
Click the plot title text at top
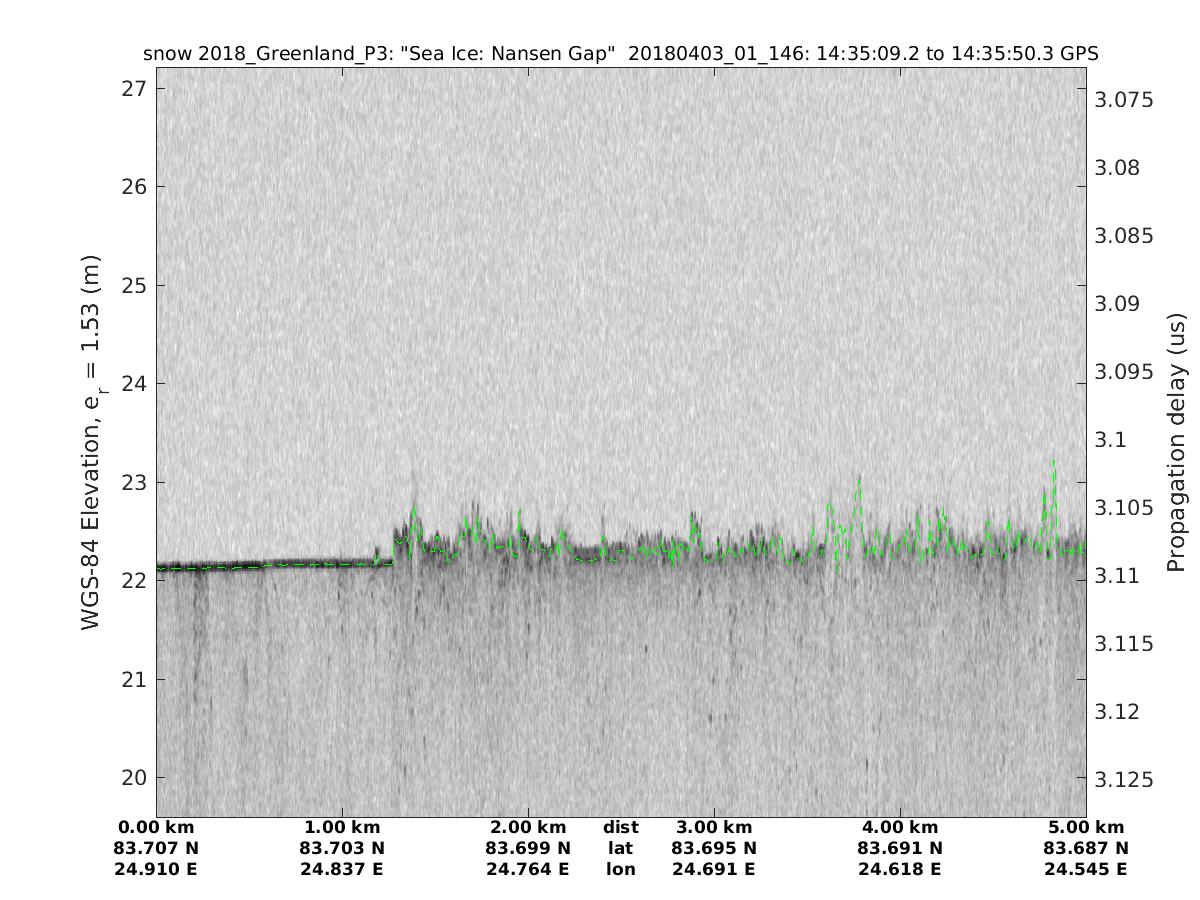click(x=621, y=53)
